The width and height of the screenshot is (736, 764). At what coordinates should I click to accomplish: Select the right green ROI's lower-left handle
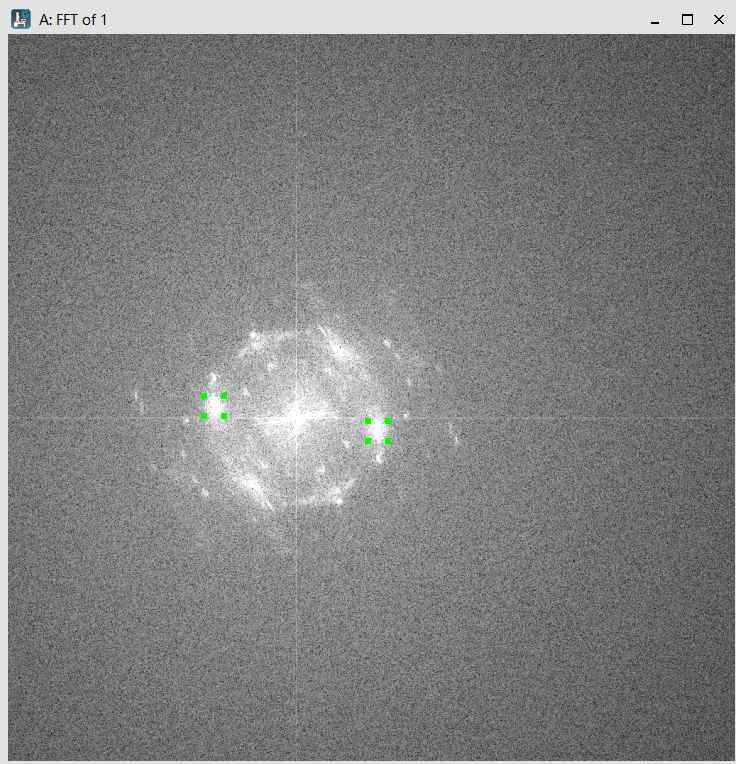click(368, 441)
